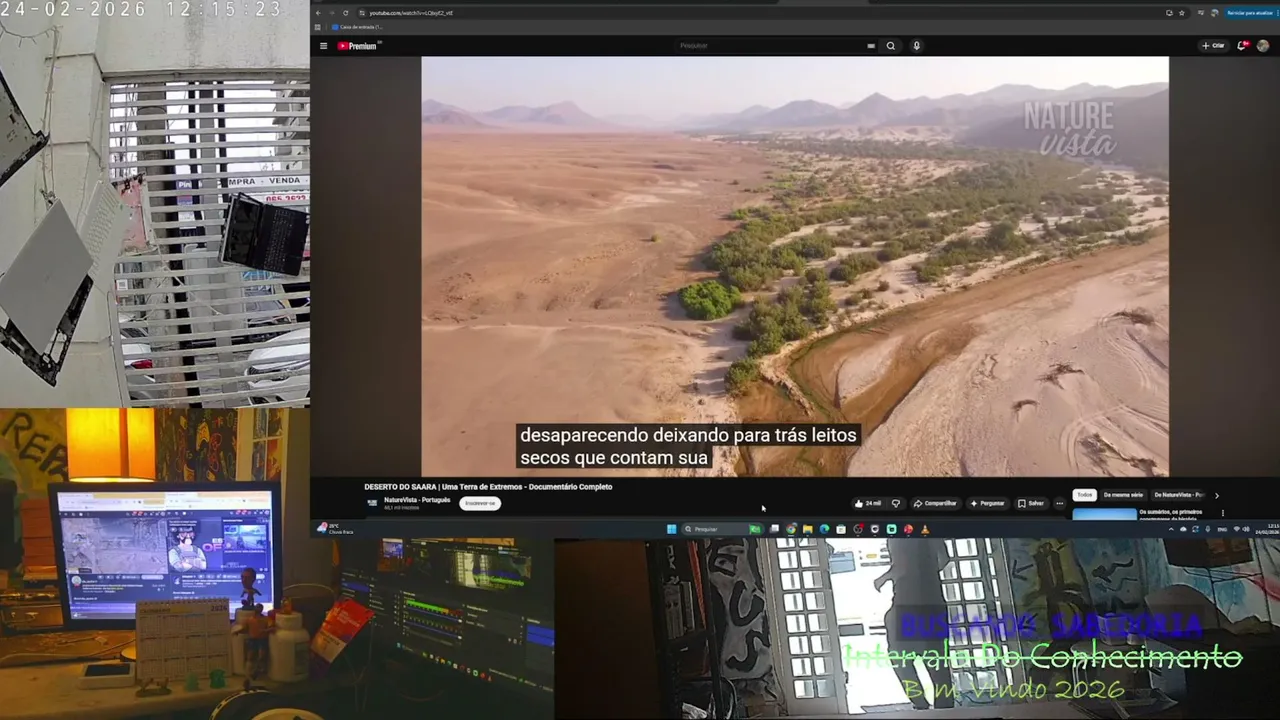Start voice search with the microphone
The image size is (1280, 720).
click(916, 46)
